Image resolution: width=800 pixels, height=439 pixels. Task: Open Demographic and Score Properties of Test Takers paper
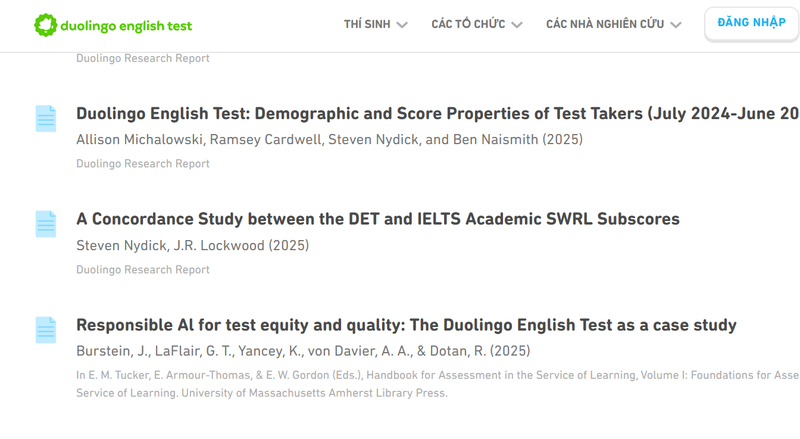click(x=438, y=113)
